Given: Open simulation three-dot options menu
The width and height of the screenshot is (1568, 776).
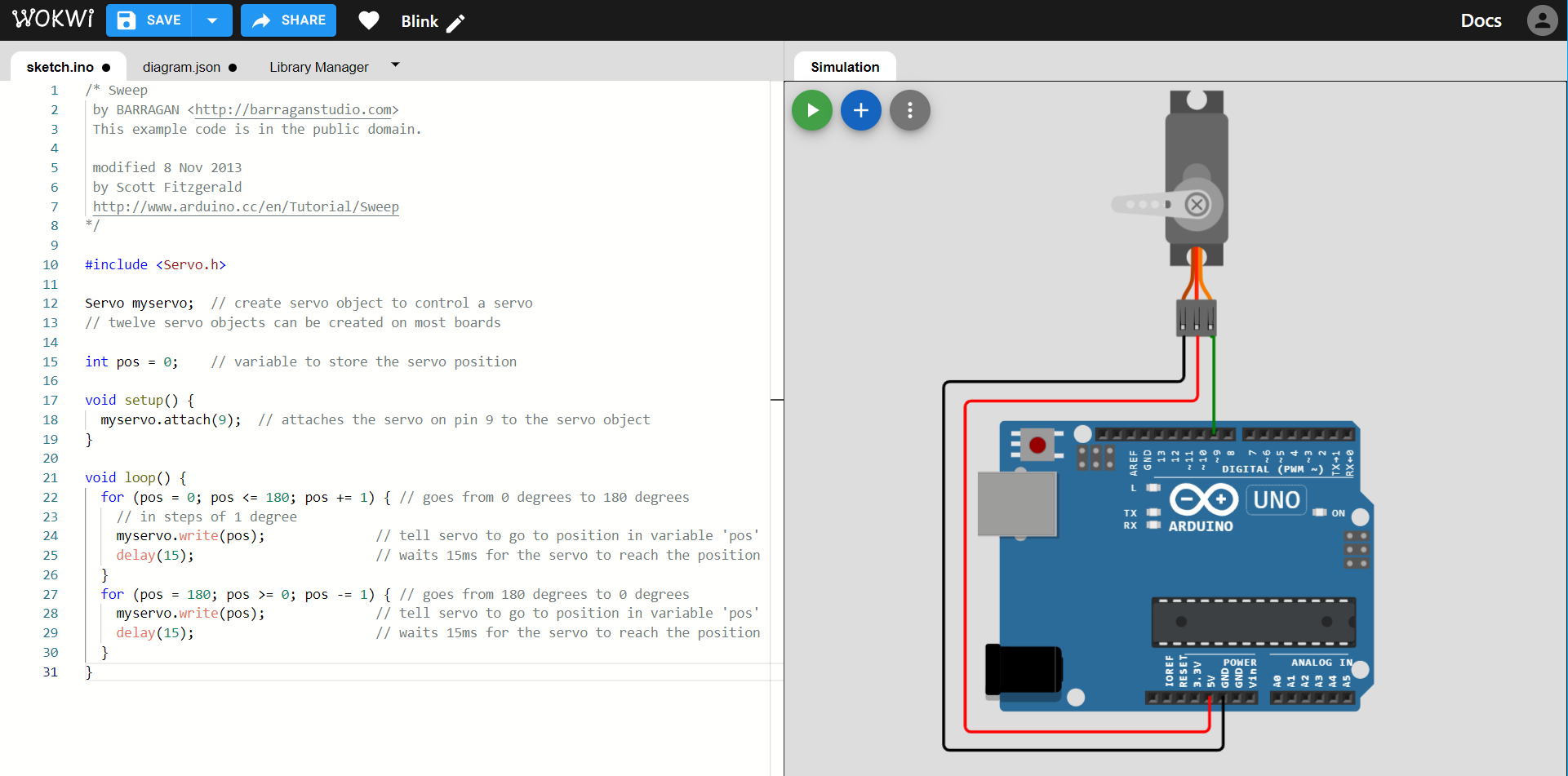Looking at the screenshot, I should (x=910, y=110).
